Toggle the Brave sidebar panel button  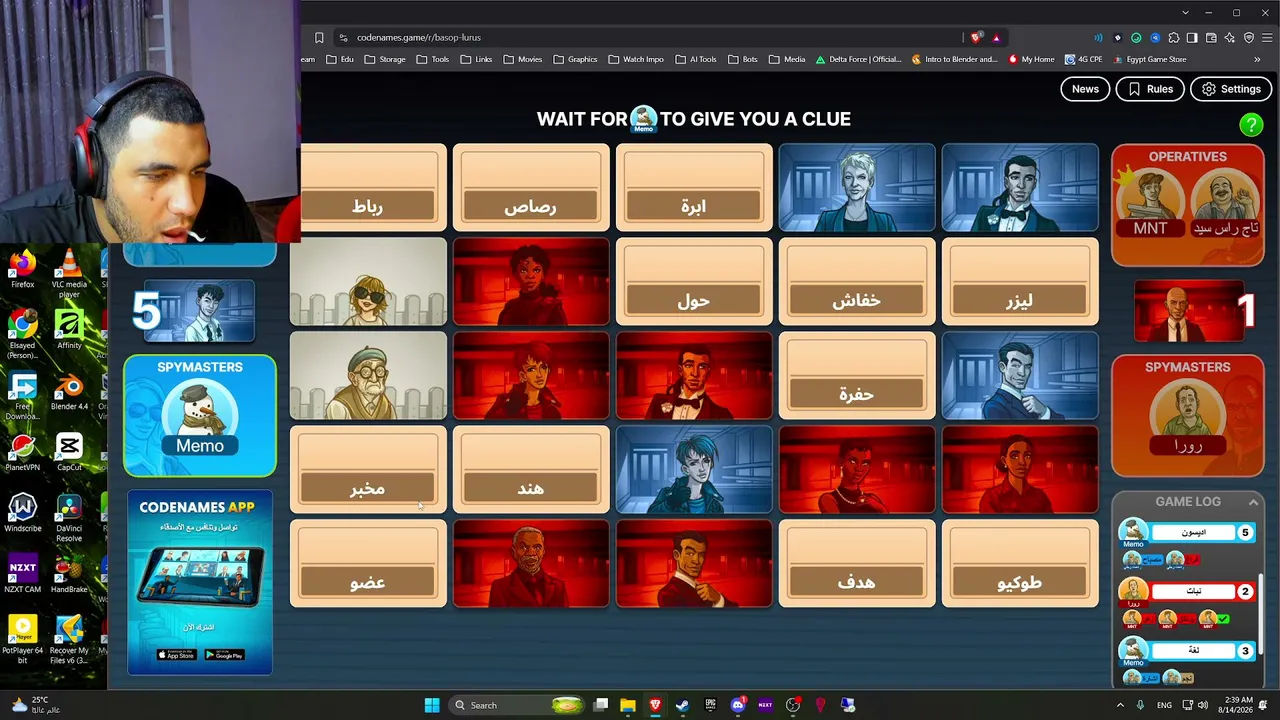1192,38
